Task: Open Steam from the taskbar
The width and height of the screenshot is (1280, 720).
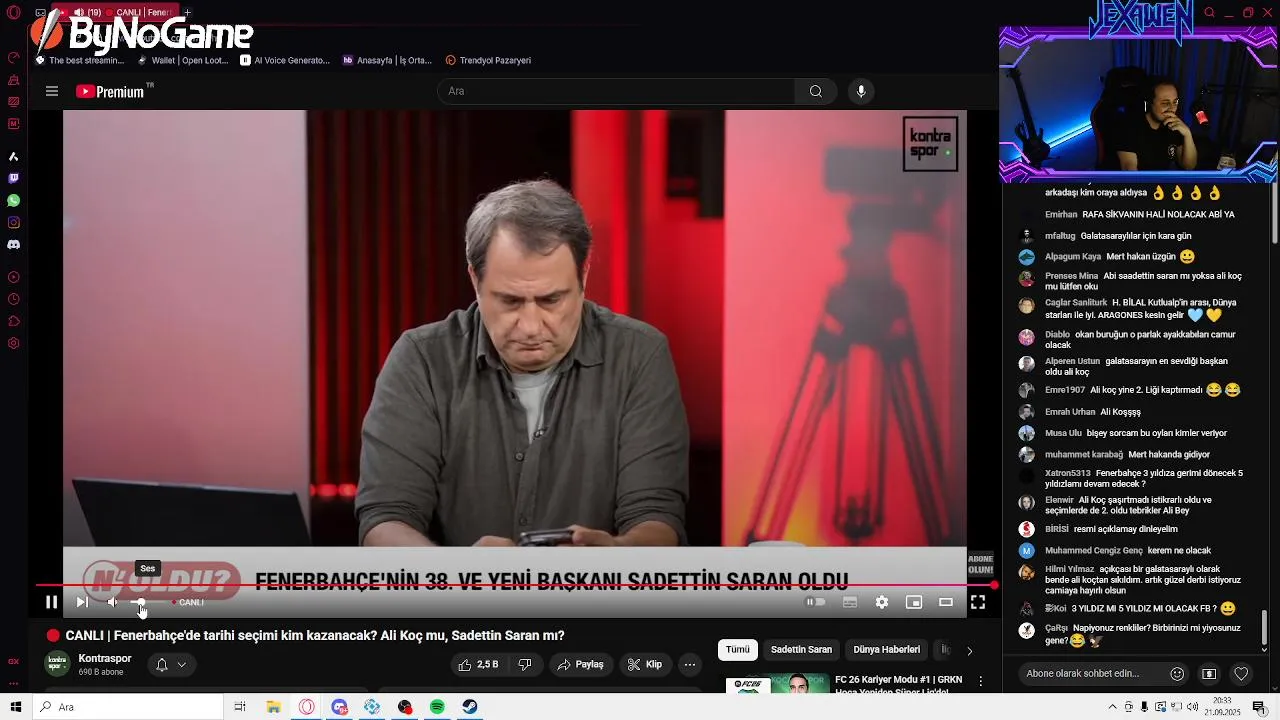Action: point(469,707)
